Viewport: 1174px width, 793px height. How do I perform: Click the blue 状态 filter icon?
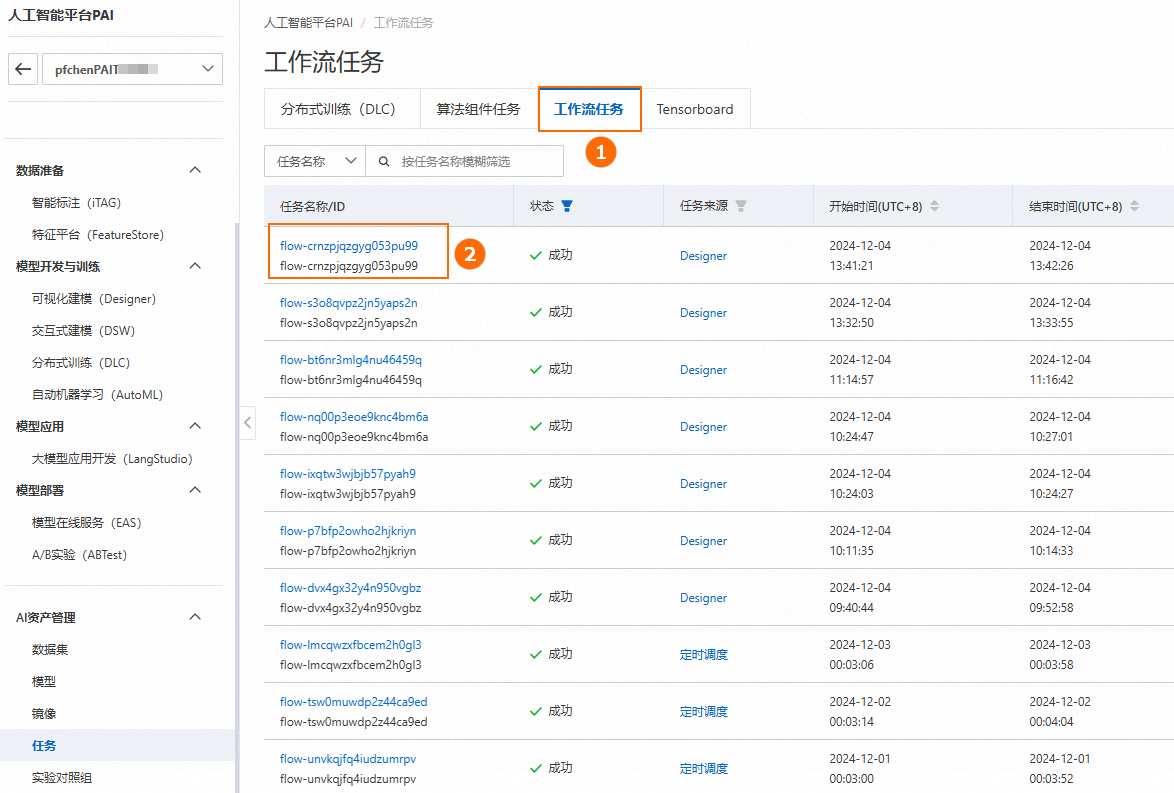click(567, 206)
